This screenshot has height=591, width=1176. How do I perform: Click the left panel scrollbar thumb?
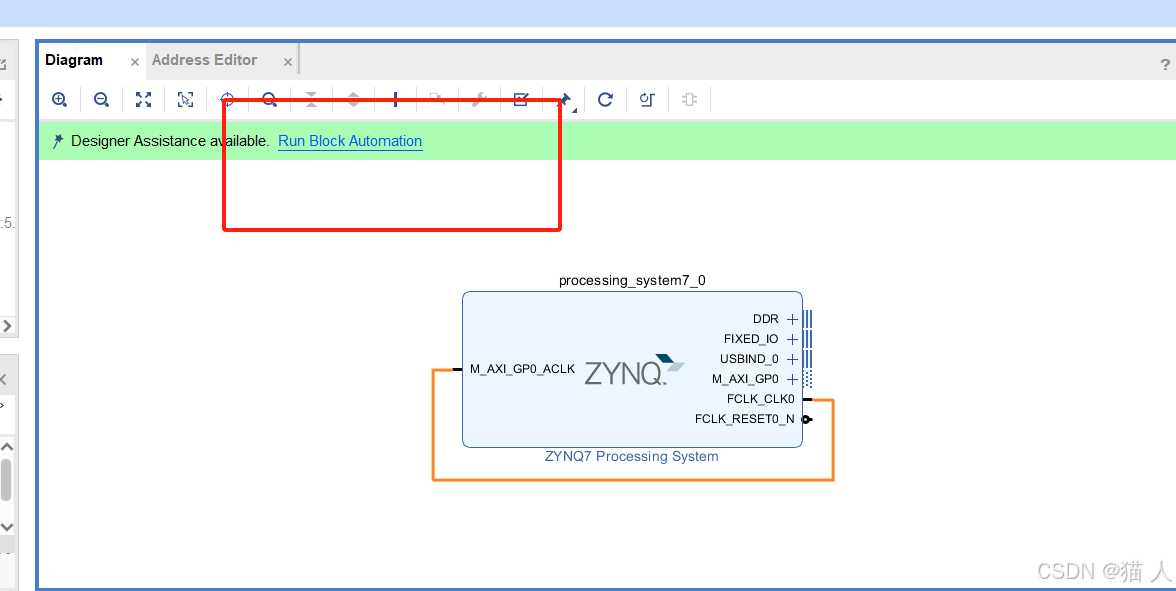(6, 479)
